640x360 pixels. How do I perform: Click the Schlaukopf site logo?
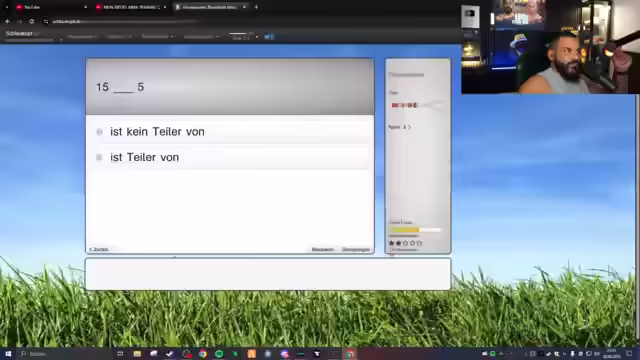click(x=19, y=34)
